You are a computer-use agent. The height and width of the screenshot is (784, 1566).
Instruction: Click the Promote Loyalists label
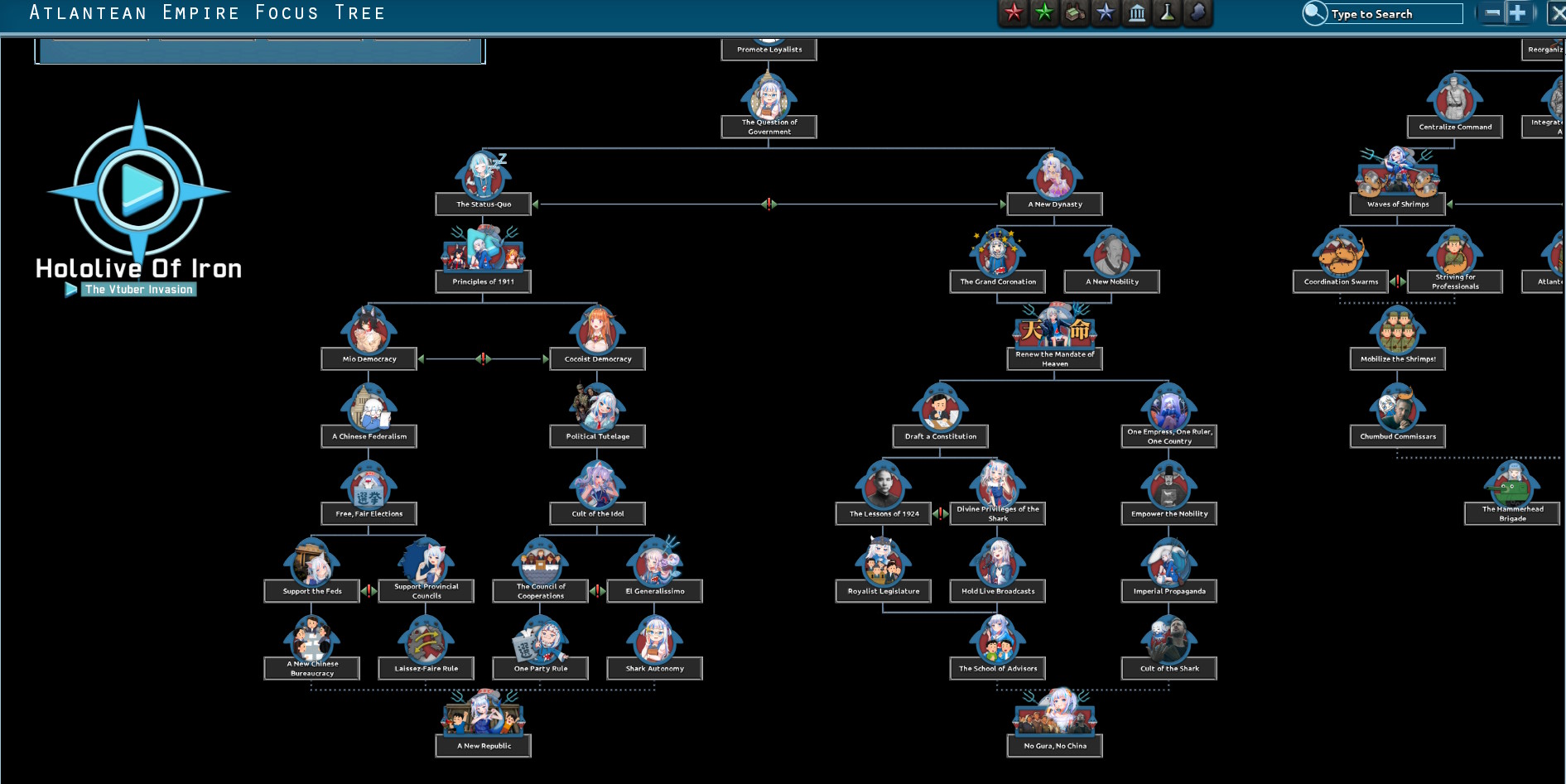(769, 50)
